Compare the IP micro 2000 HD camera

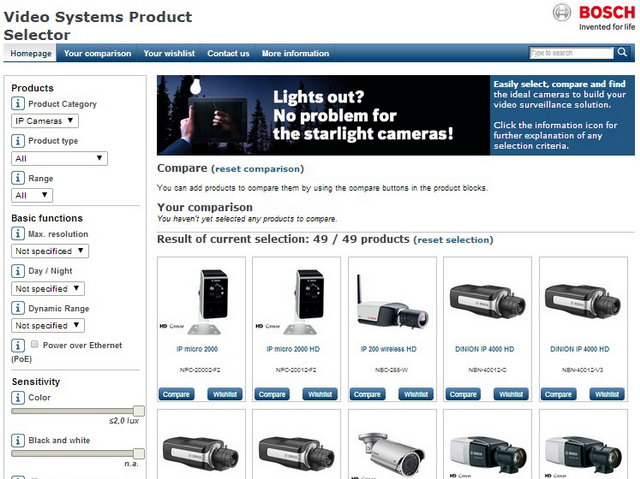(x=272, y=394)
